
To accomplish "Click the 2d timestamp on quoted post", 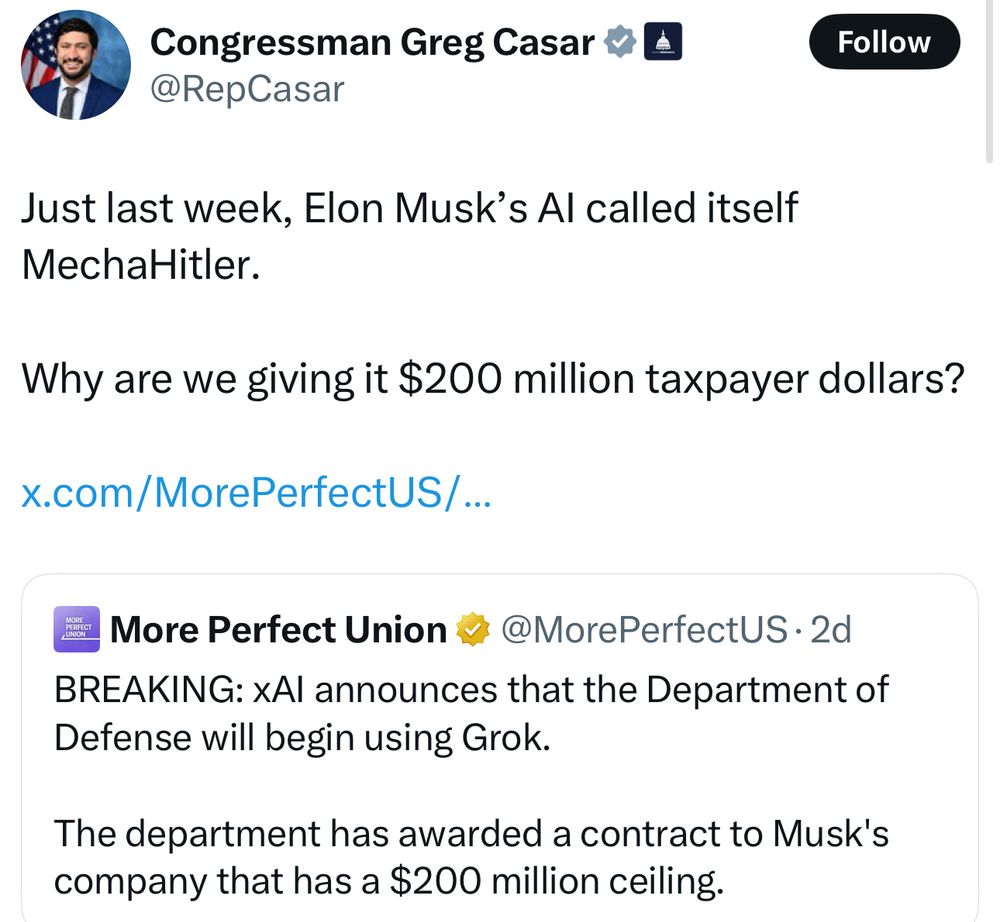I will click(x=830, y=630).
